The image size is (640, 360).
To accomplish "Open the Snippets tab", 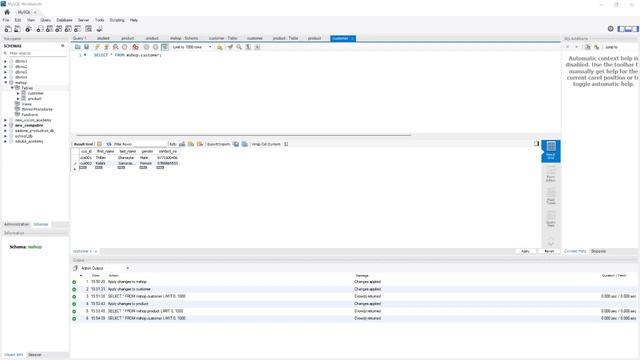I will click(598, 251).
